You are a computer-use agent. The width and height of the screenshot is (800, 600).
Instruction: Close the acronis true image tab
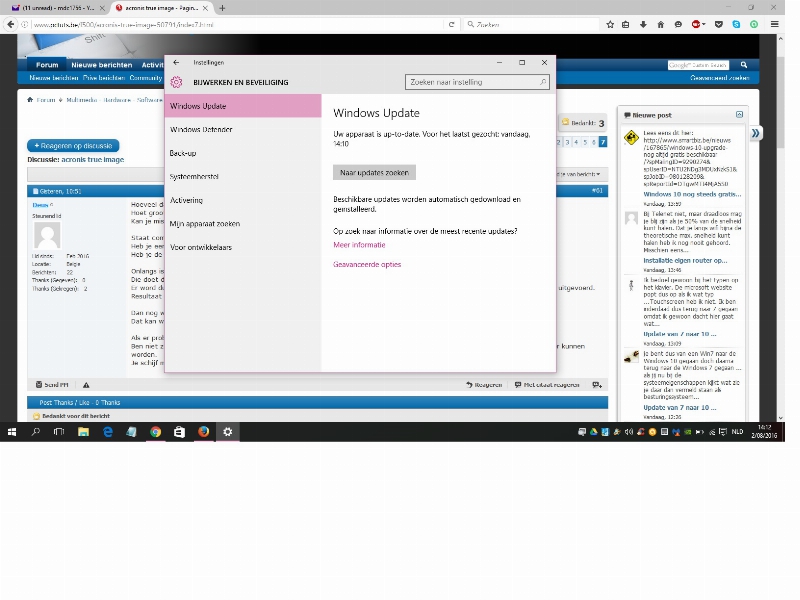point(206,8)
